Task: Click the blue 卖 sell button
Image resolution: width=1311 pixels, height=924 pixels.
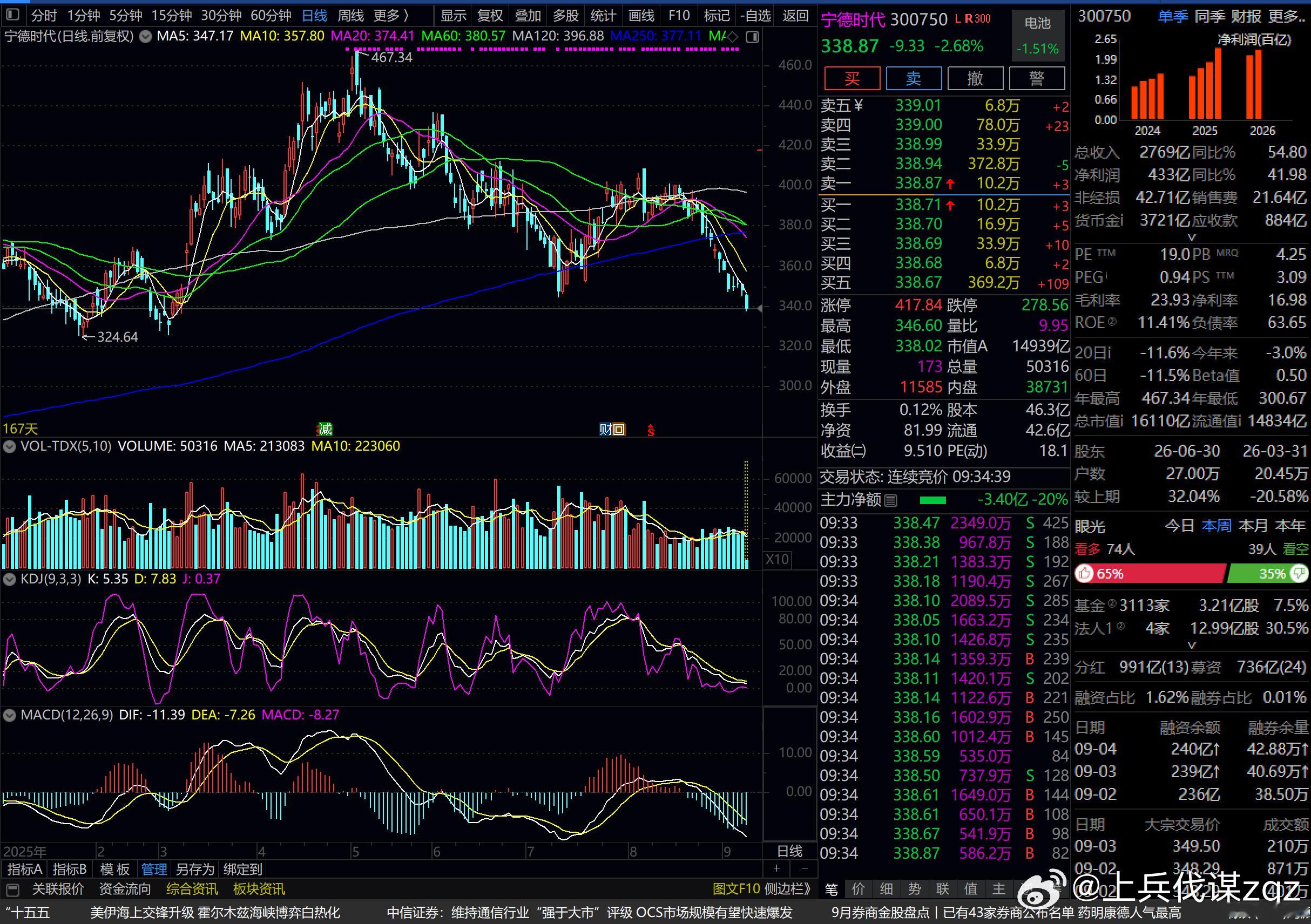Action: 914,78
